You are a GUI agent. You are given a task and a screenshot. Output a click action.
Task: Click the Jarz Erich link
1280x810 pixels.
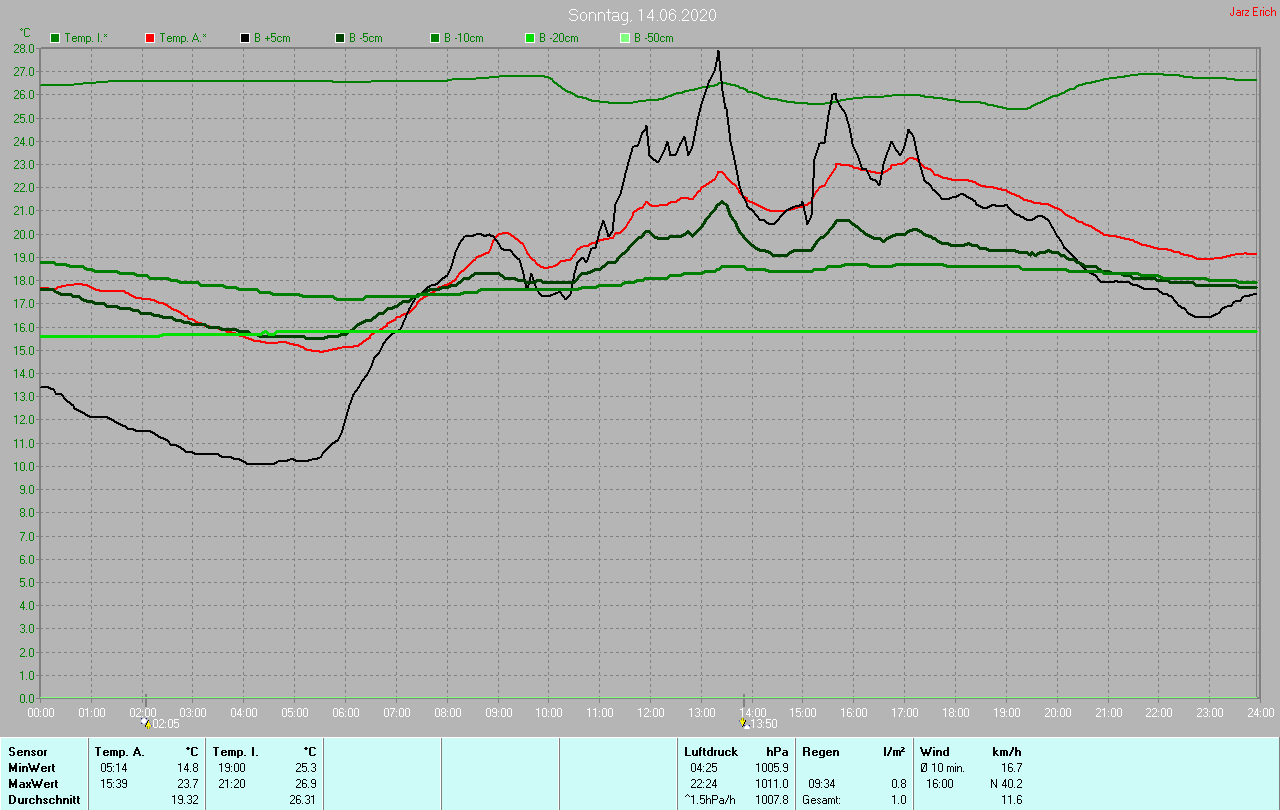[1252, 12]
